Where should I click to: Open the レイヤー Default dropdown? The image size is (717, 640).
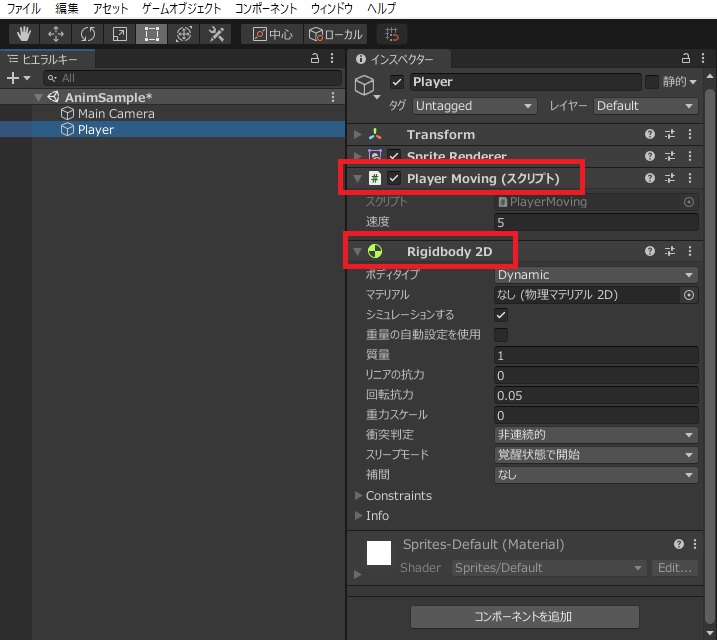(645, 106)
